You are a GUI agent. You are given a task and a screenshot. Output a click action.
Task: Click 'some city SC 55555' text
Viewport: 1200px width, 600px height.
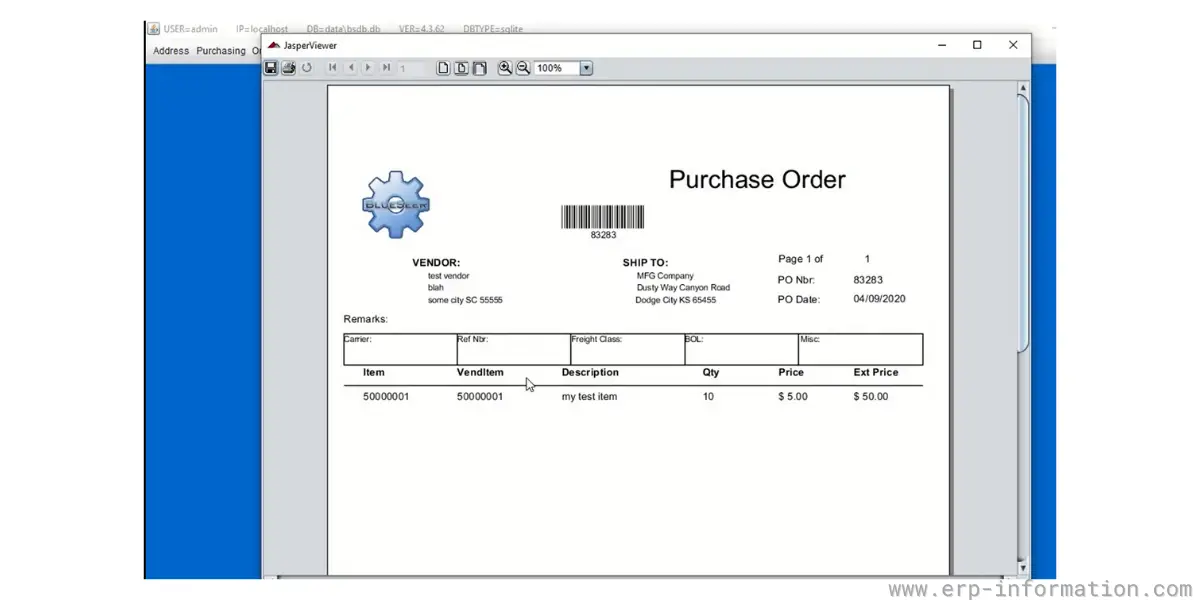(x=465, y=300)
